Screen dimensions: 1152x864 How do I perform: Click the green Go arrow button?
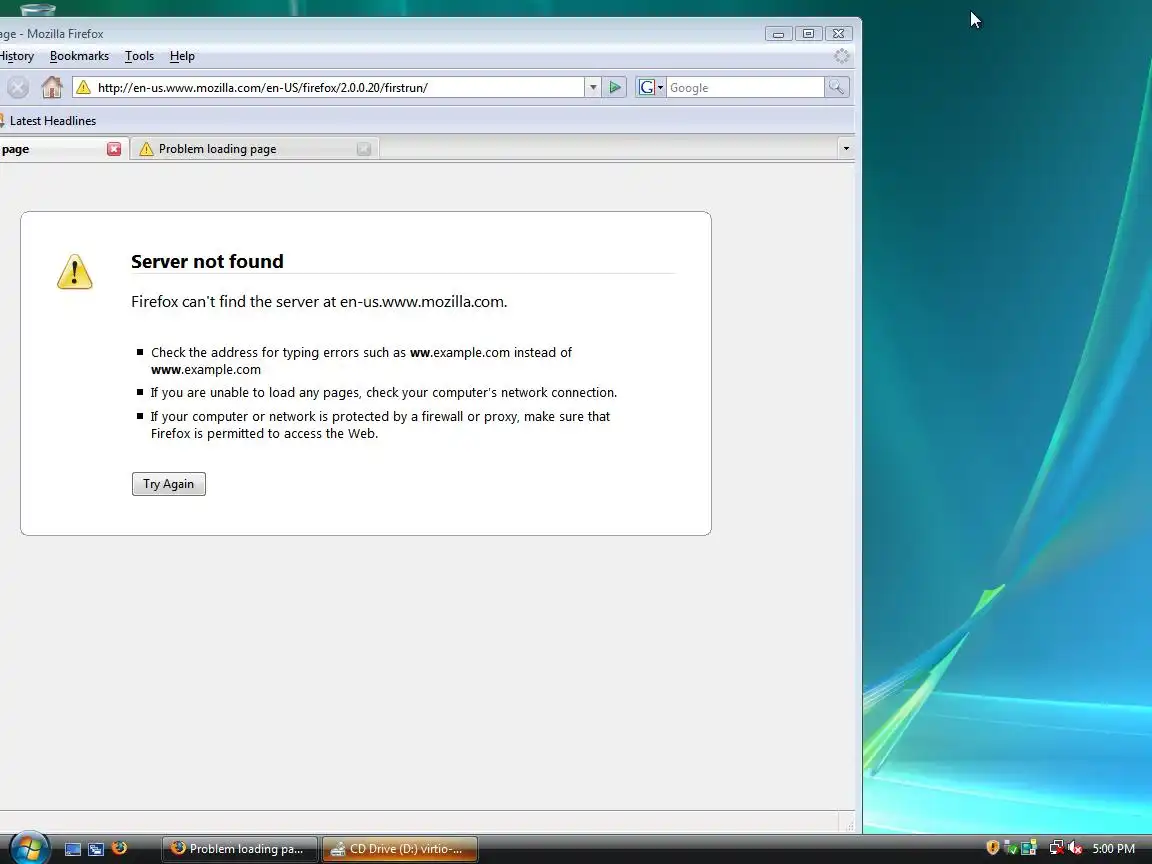[x=615, y=87]
